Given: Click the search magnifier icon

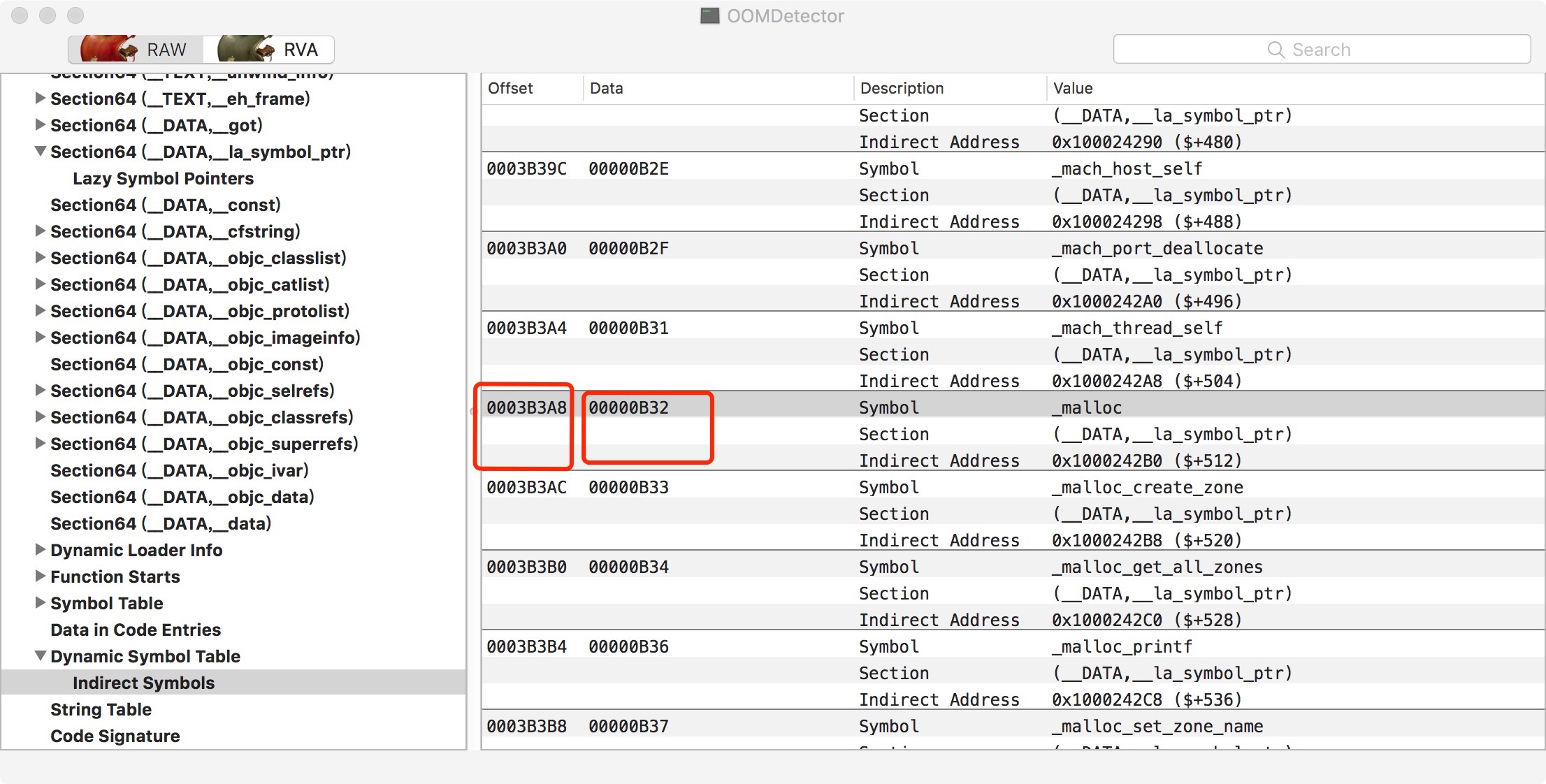Looking at the screenshot, I should click(1276, 50).
